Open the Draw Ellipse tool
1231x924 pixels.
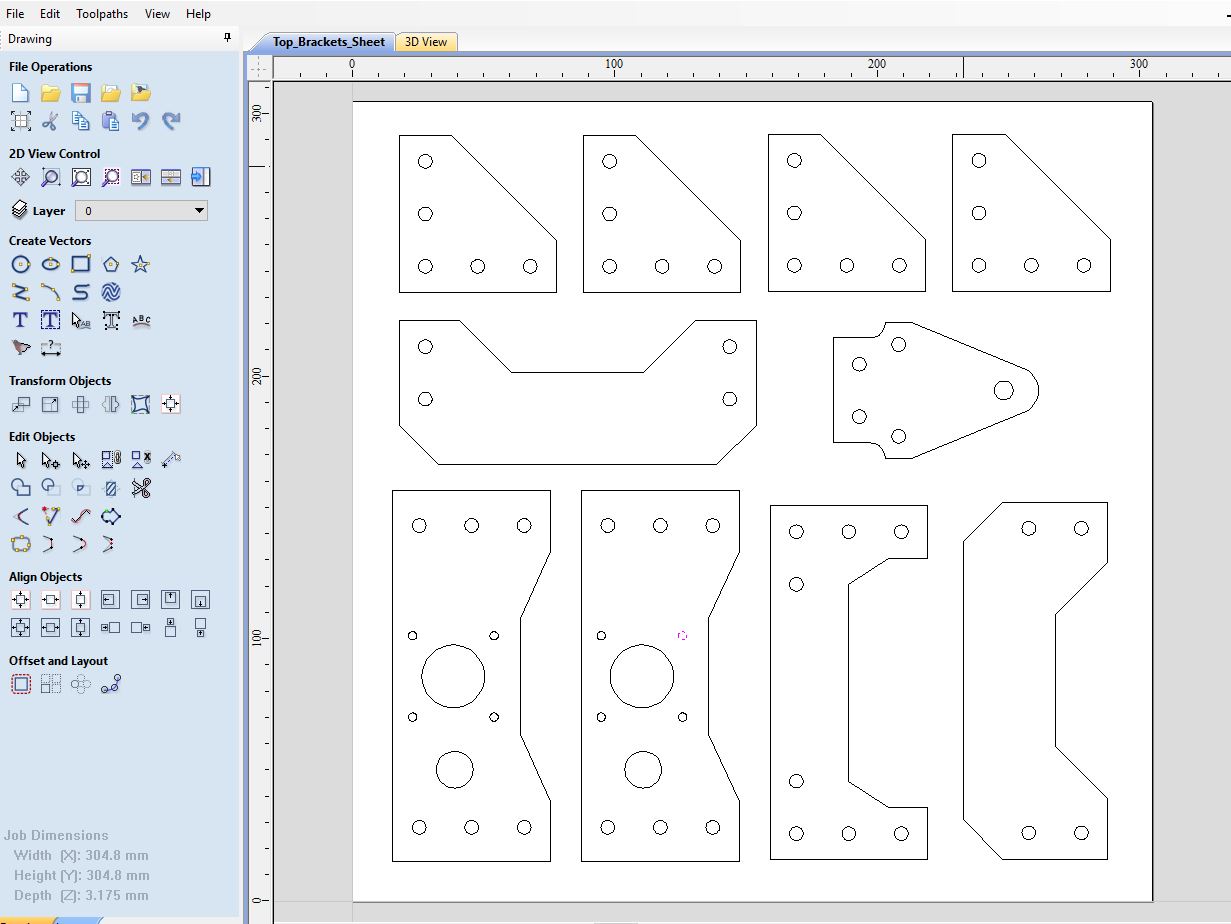point(50,264)
